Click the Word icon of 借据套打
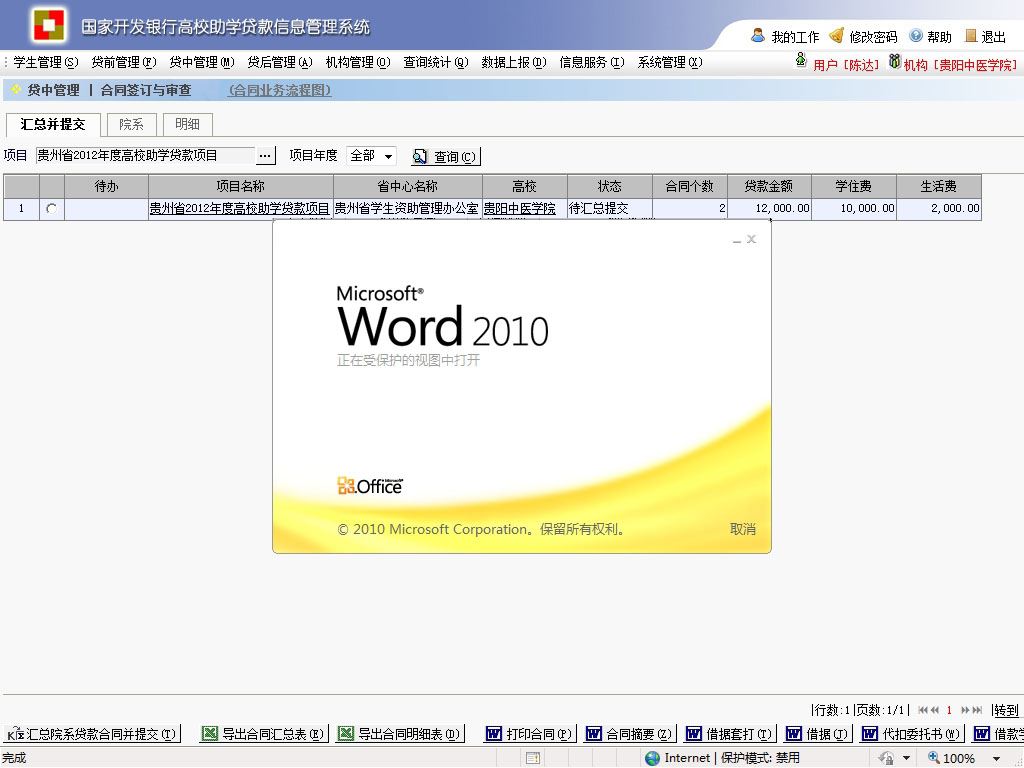1024x768 pixels. pos(693,734)
